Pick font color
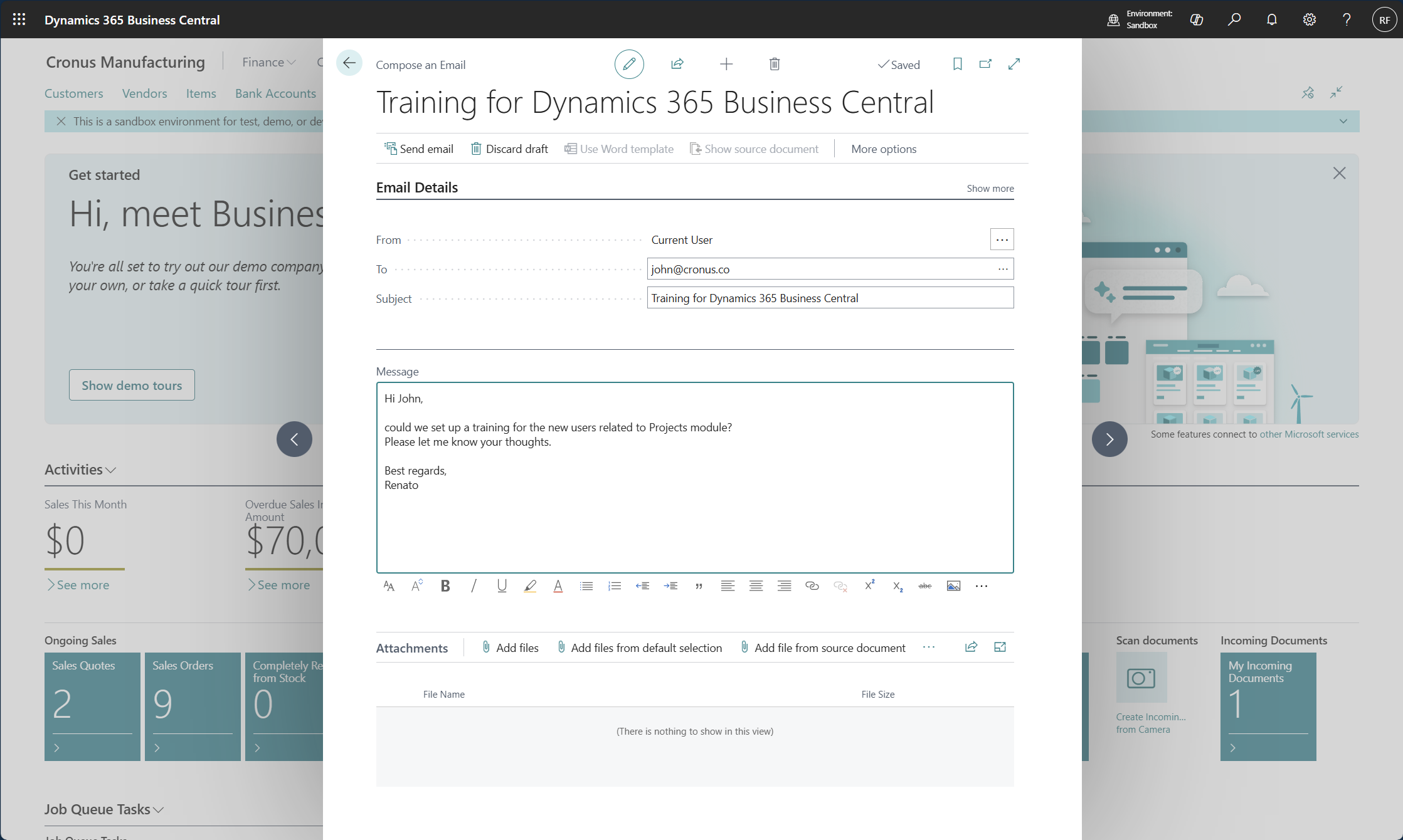Image resolution: width=1403 pixels, height=840 pixels. 558,586
